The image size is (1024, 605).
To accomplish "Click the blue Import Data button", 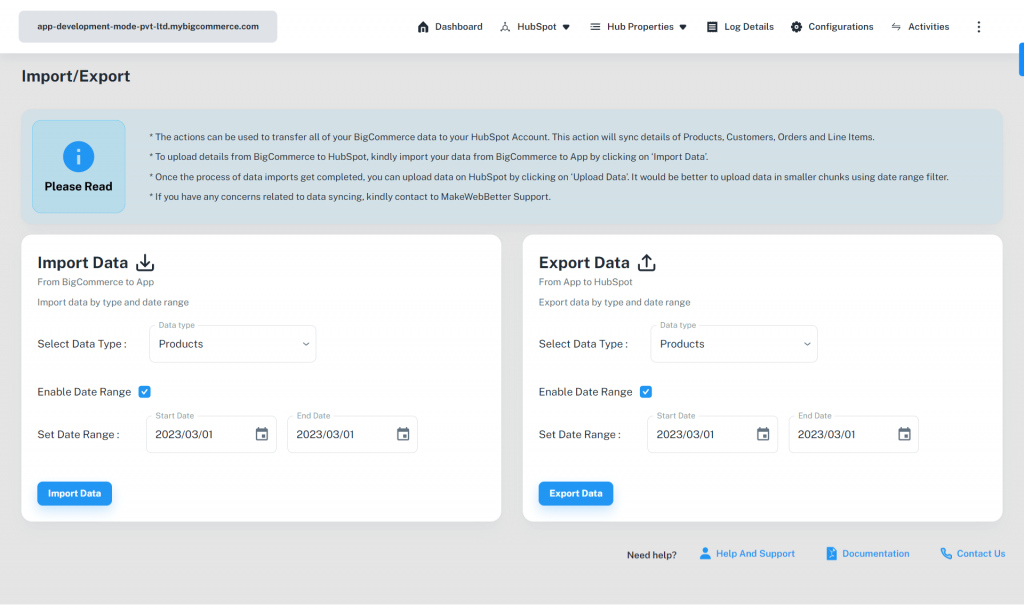I will click(74, 493).
